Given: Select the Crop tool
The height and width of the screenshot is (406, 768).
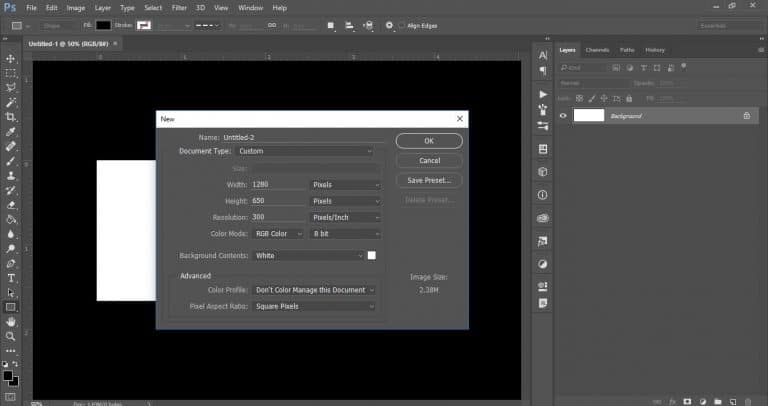Looking at the screenshot, I should tap(11, 117).
